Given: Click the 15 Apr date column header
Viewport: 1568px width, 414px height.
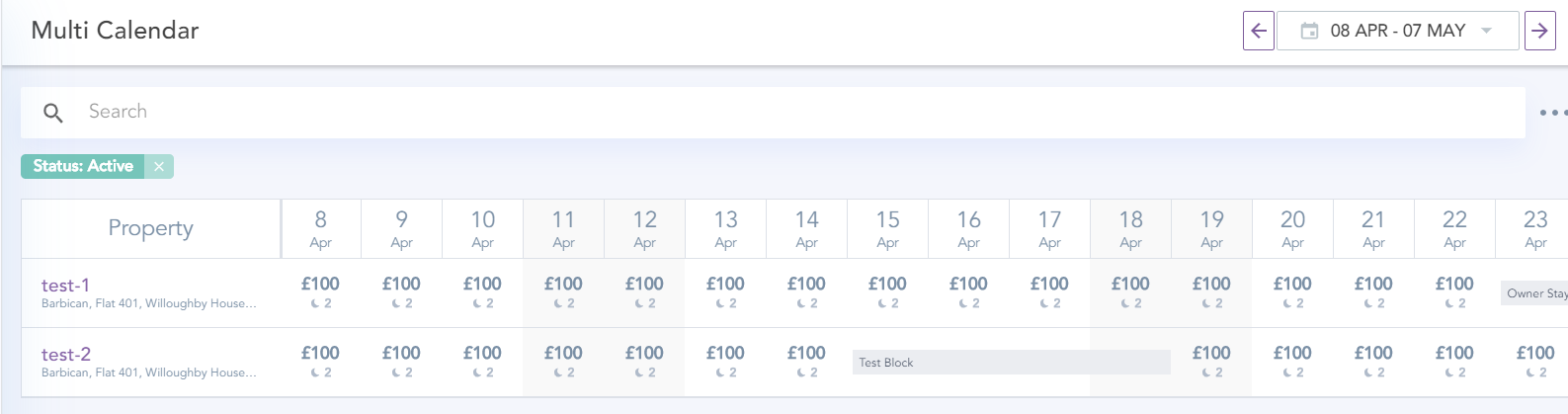Looking at the screenshot, I should [x=887, y=229].
